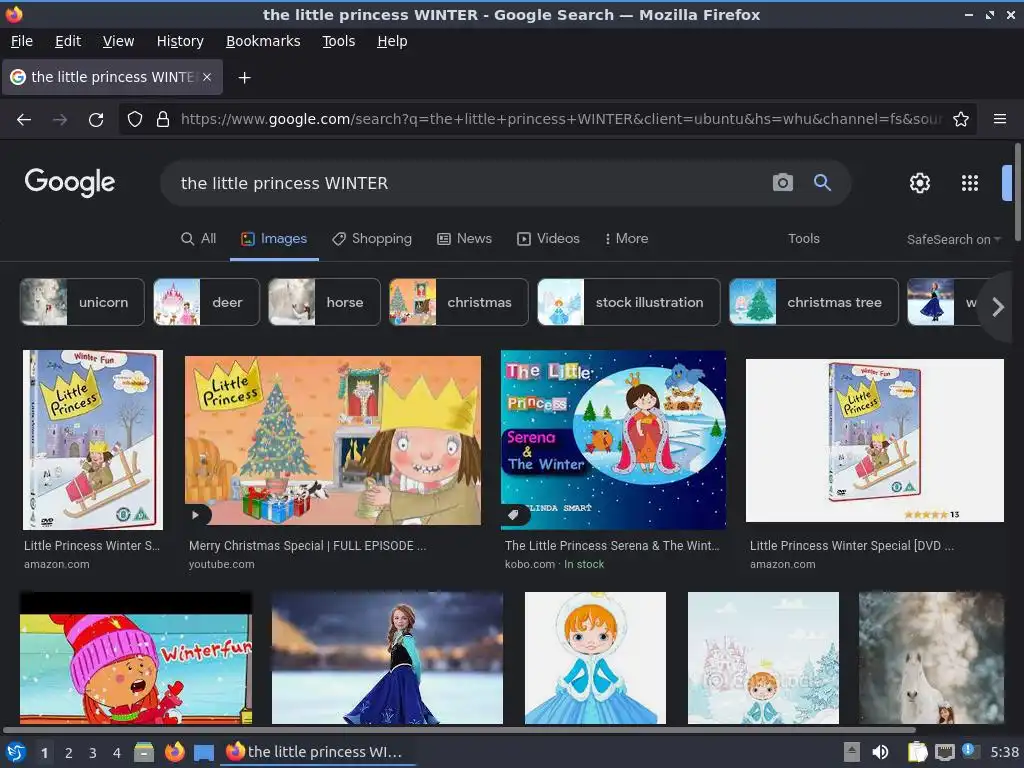The image size is (1024, 768).
Task: Open the Winterfun cartoon thumbnail
Action: 136,658
